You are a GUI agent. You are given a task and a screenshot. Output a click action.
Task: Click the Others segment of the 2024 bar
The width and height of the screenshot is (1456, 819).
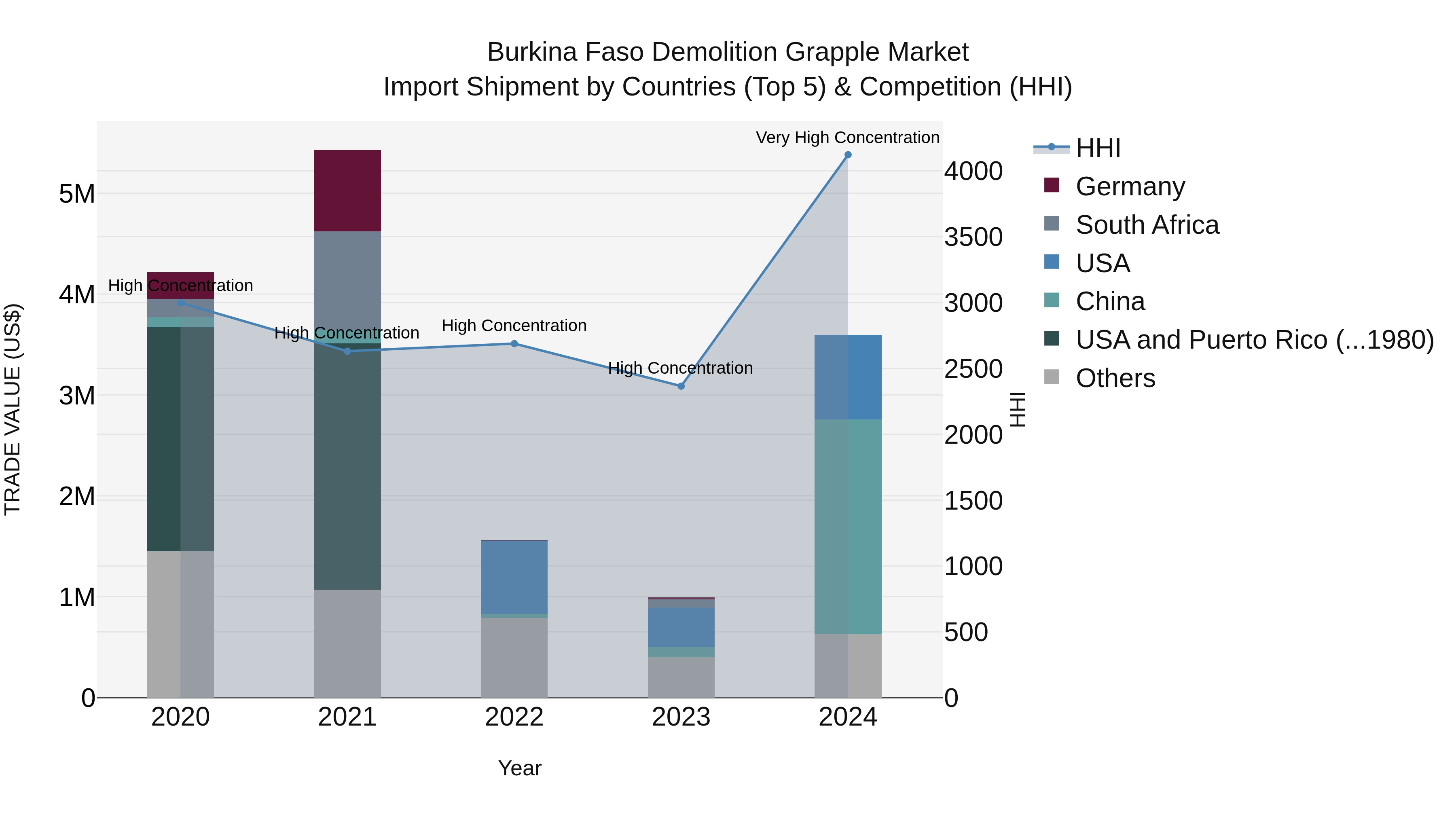pos(848,666)
